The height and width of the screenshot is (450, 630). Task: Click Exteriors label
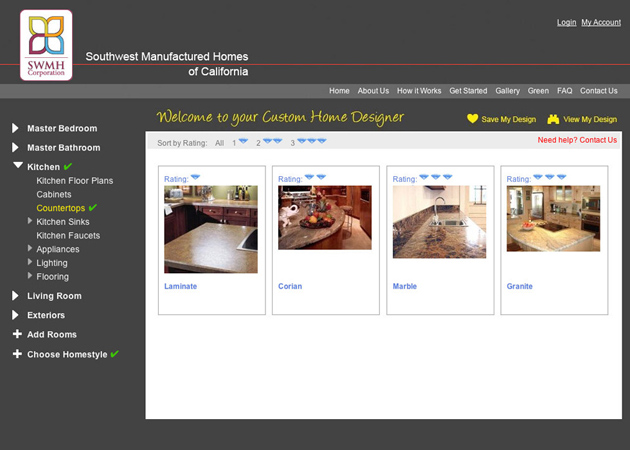click(46, 315)
